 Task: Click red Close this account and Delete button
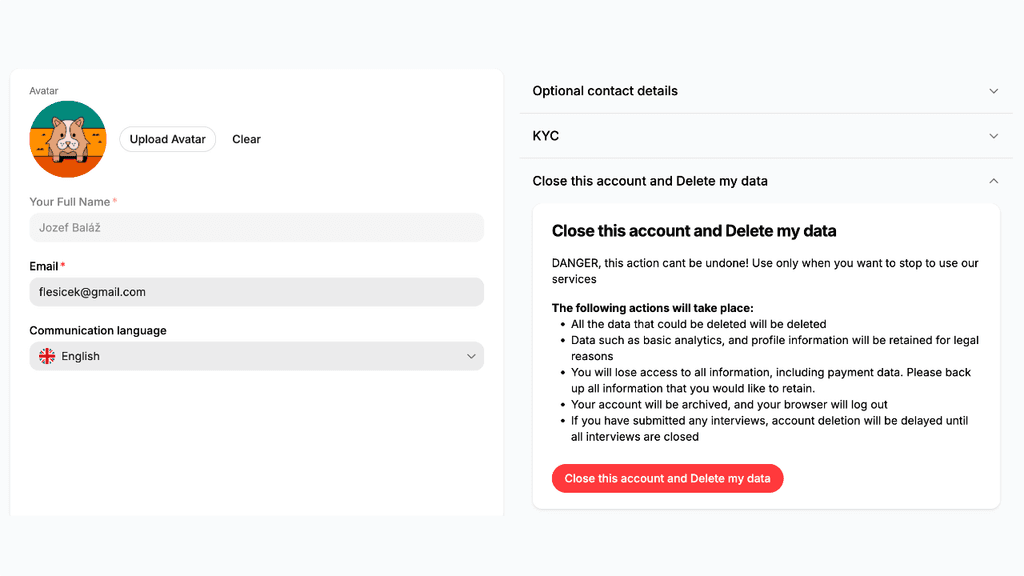click(x=667, y=479)
